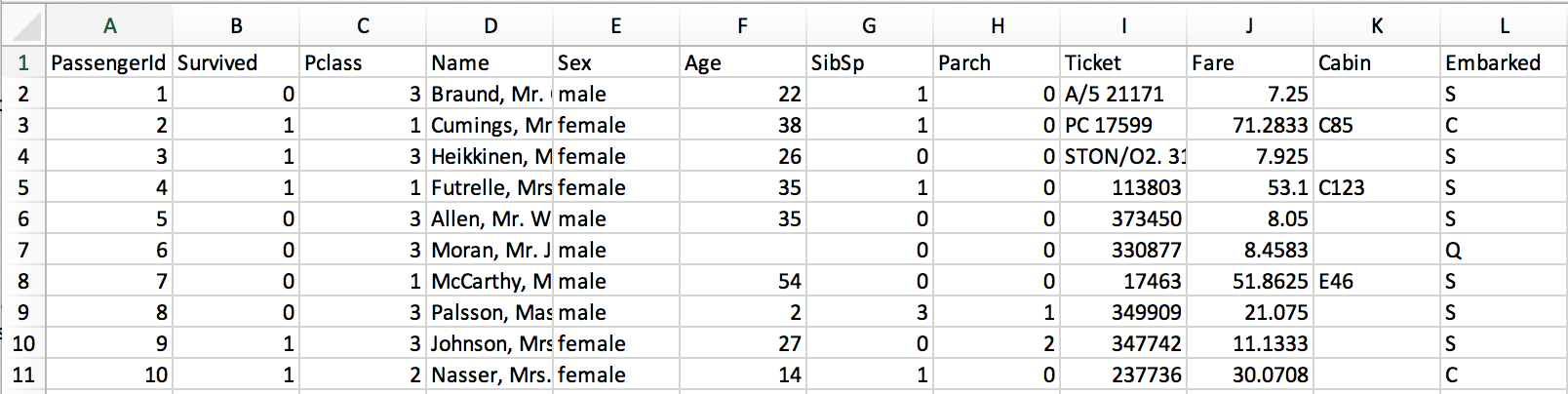The image size is (1568, 394).
Task: Click the PassengerId header cell
Action: pyautogui.click(x=109, y=62)
